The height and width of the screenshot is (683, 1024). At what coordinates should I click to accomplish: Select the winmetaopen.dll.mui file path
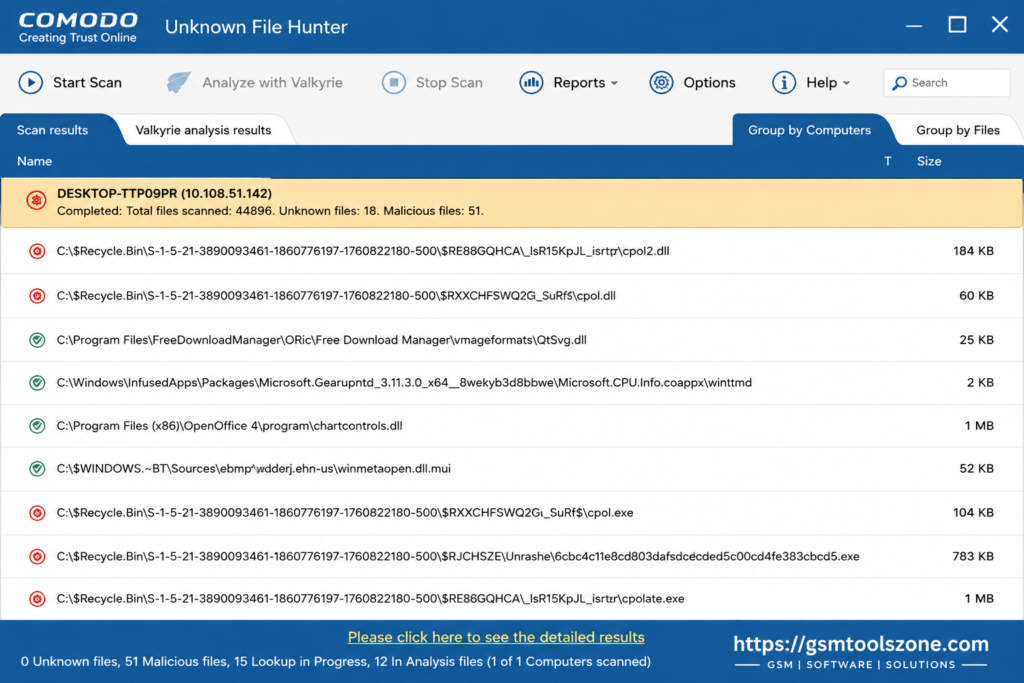pyautogui.click(x=253, y=469)
